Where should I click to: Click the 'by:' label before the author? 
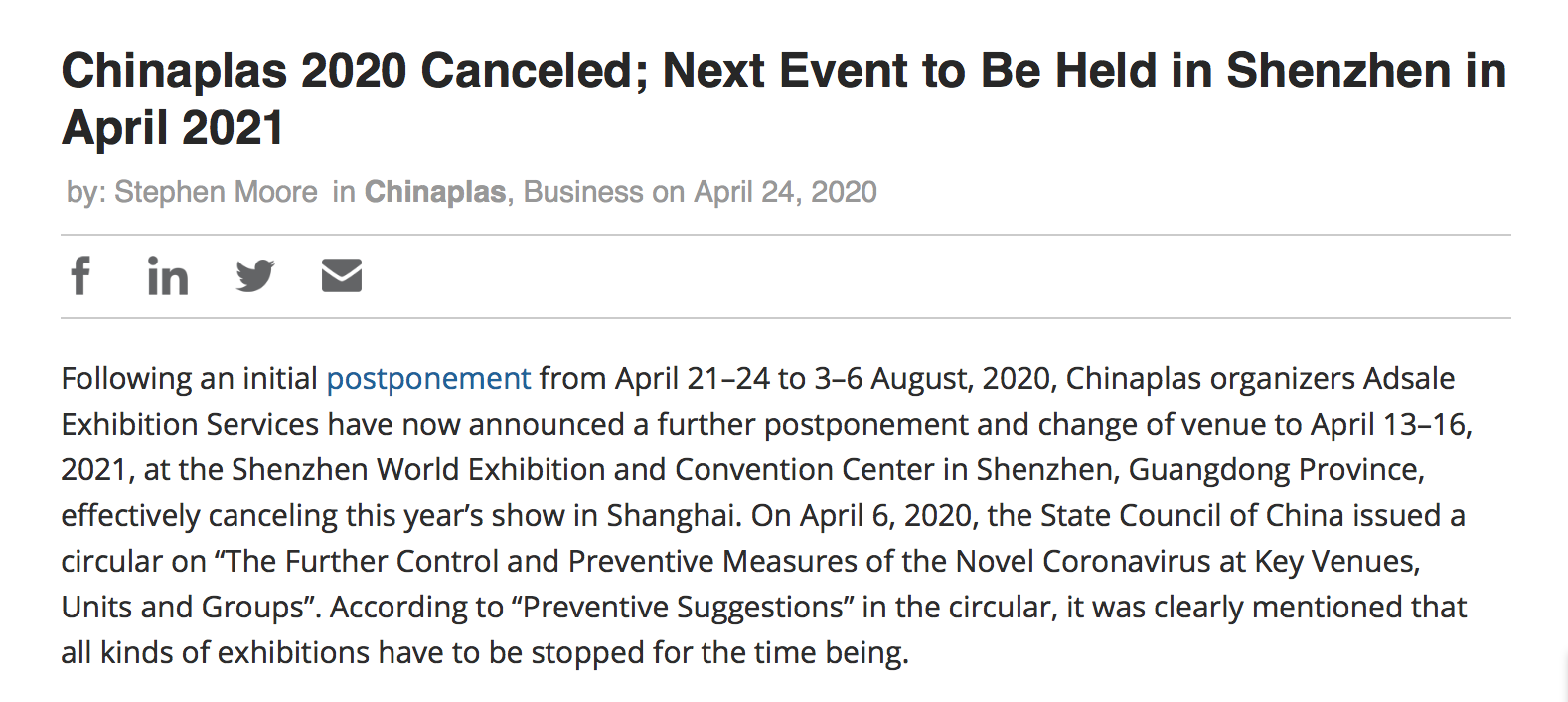click(85, 192)
